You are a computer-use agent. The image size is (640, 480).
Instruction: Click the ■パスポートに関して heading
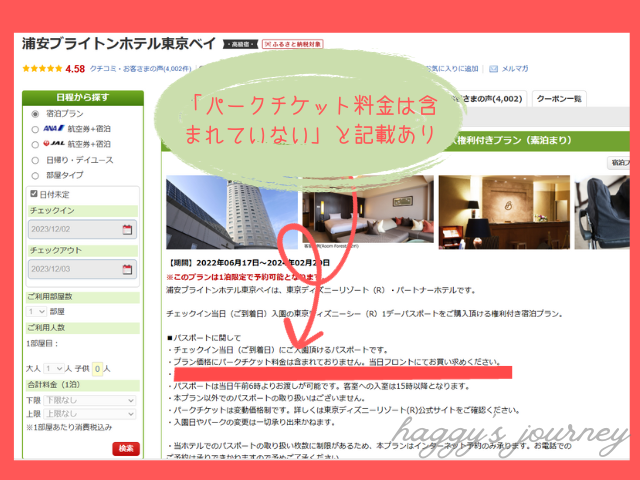coord(204,338)
